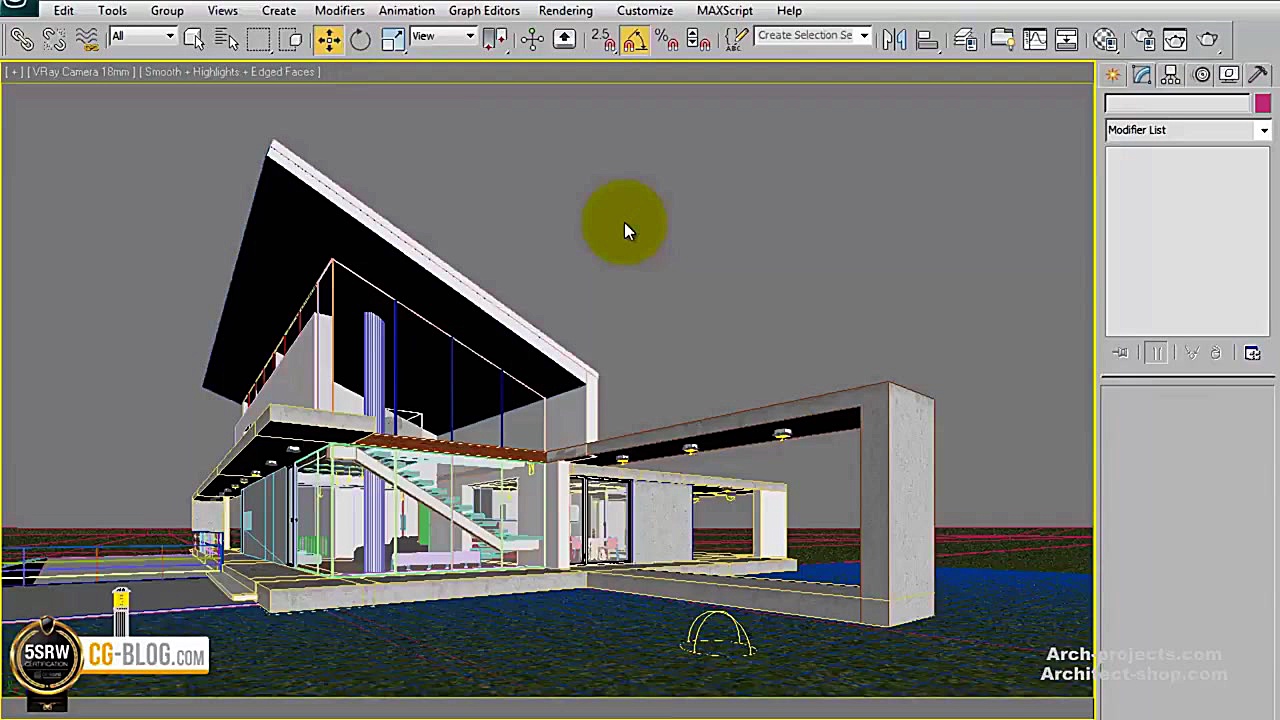The height and width of the screenshot is (720, 1280).
Task: Open Configure Modifier Sets
Action: (1253, 353)
